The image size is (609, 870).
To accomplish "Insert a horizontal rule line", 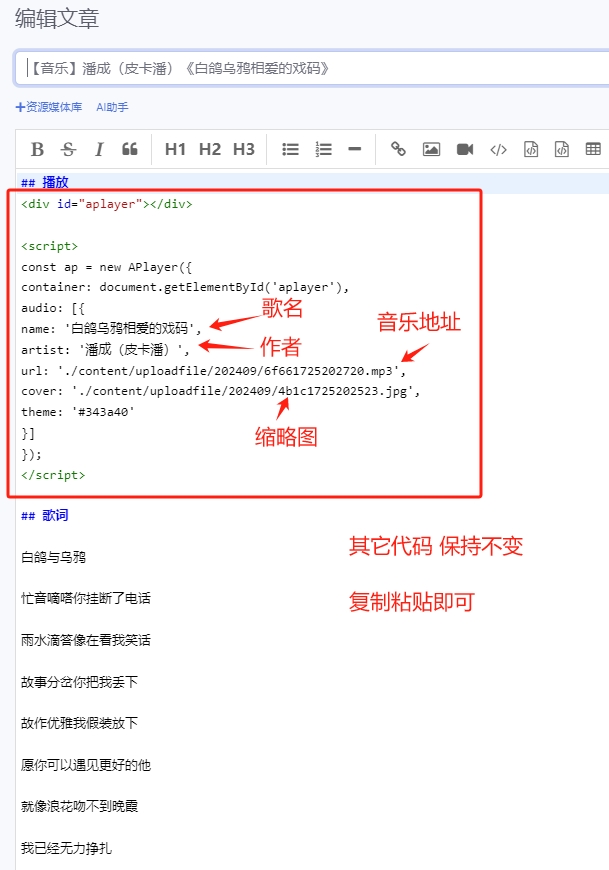I will (x=355, y=149).
